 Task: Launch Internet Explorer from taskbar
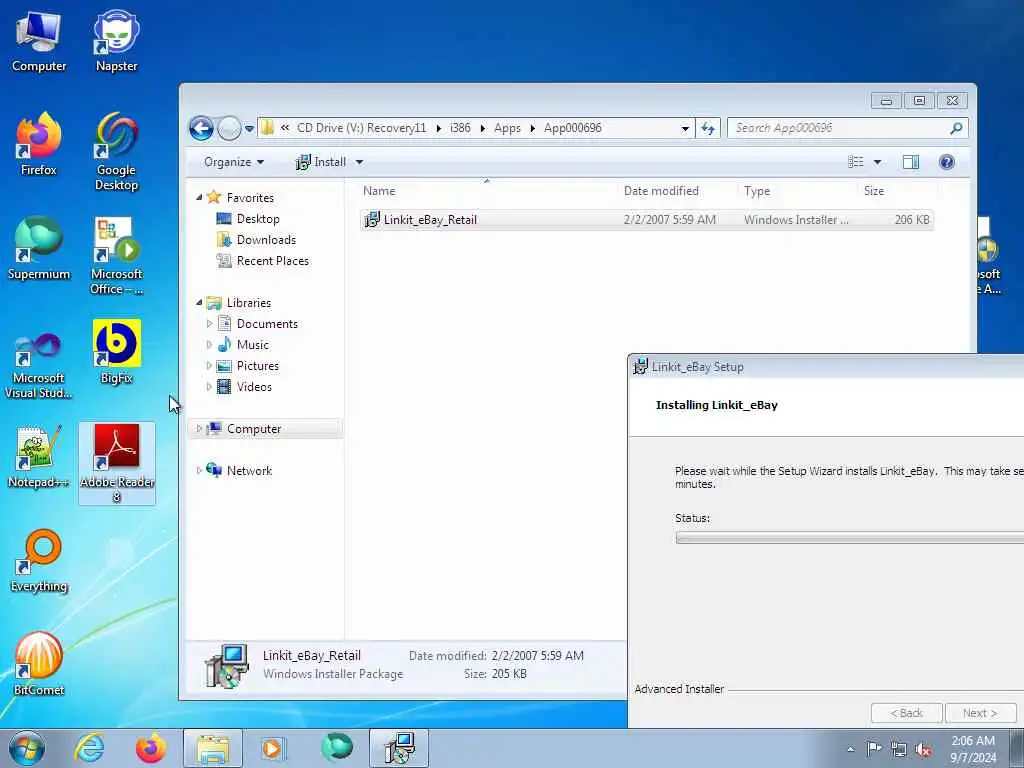(89, 748)
